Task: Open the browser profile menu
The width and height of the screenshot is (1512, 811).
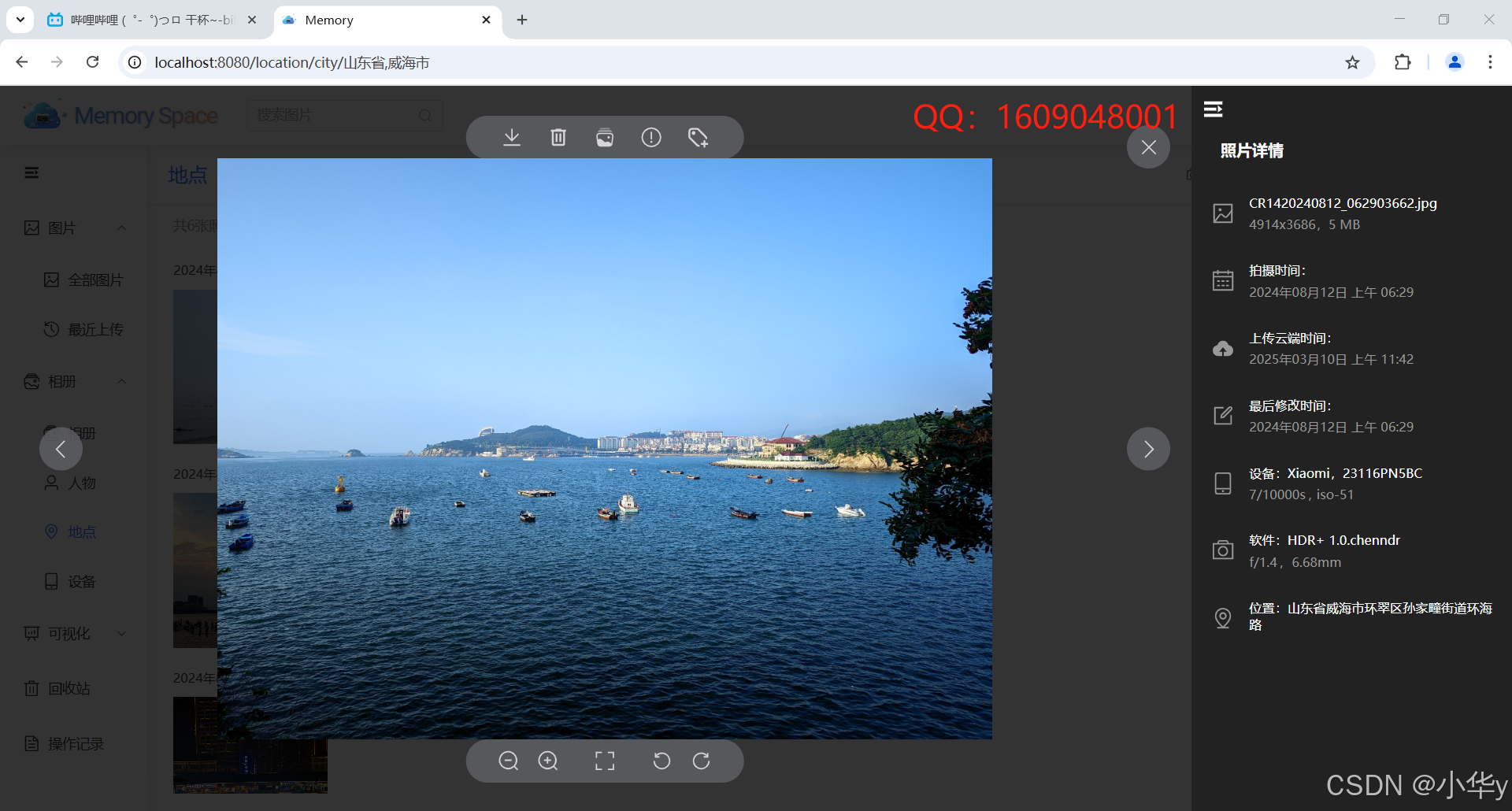Action: (x=1455, y=62)
